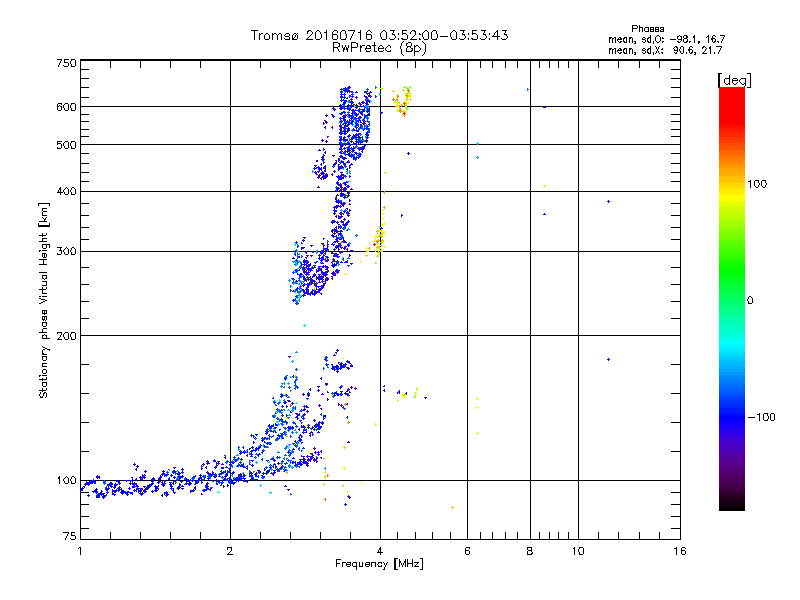Viewport: 800px width, 600px height.
Task: Click the y-axis tick label '500'
Action: [66, 145]
